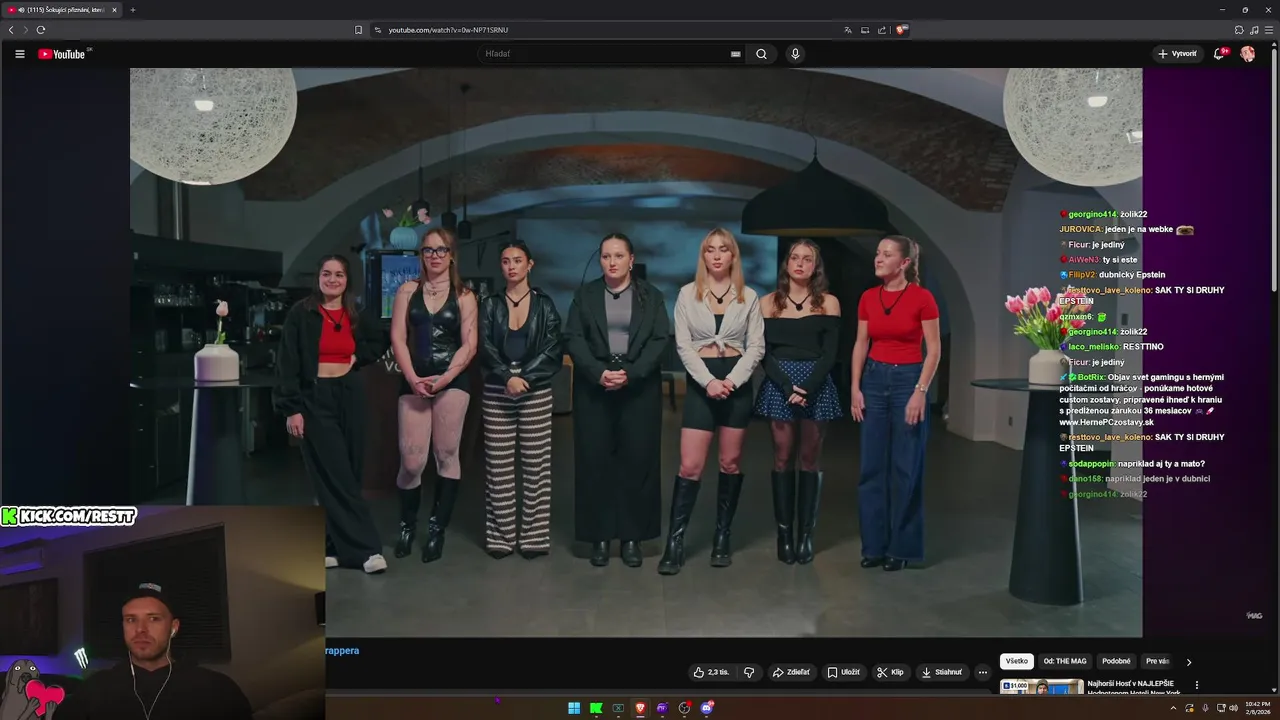Open the on-screen keyboard in search box
Screen dimensions: 1280x720
pyautogui.click(x=736, y=54)
